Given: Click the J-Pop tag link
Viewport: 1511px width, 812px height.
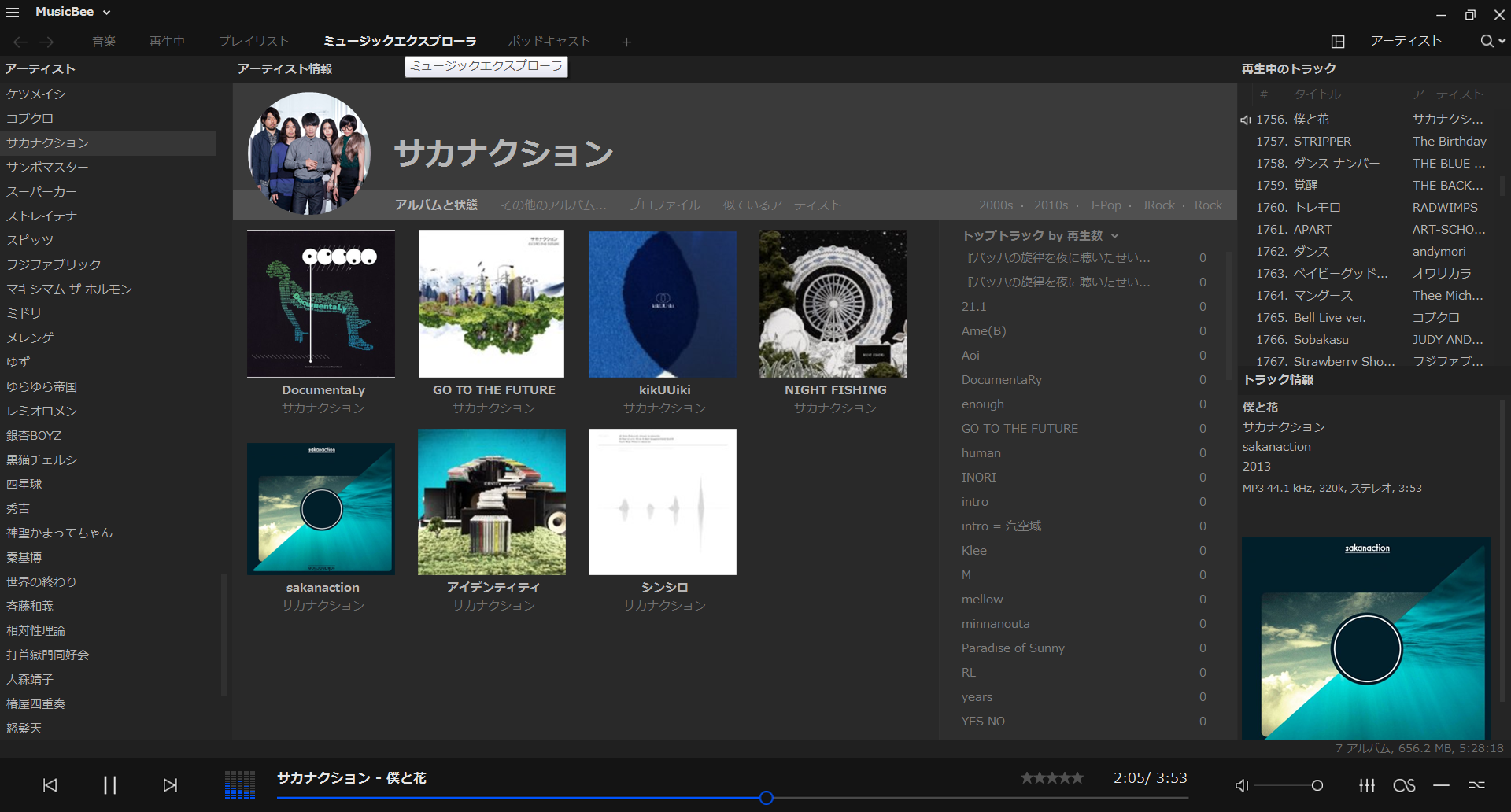Looking at the screenshot, I should (x=1105, y=205).
